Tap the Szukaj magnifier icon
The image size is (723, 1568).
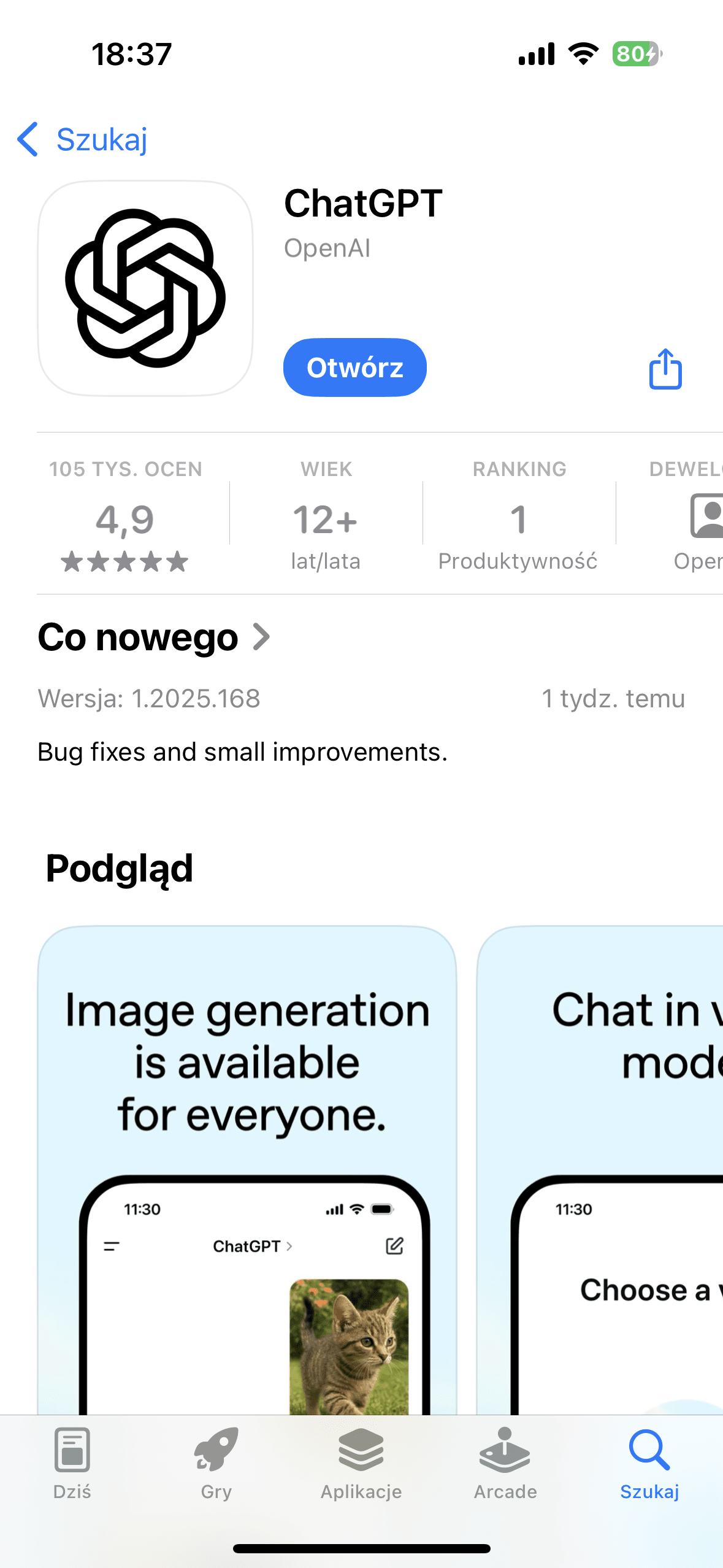[649, 1450]
